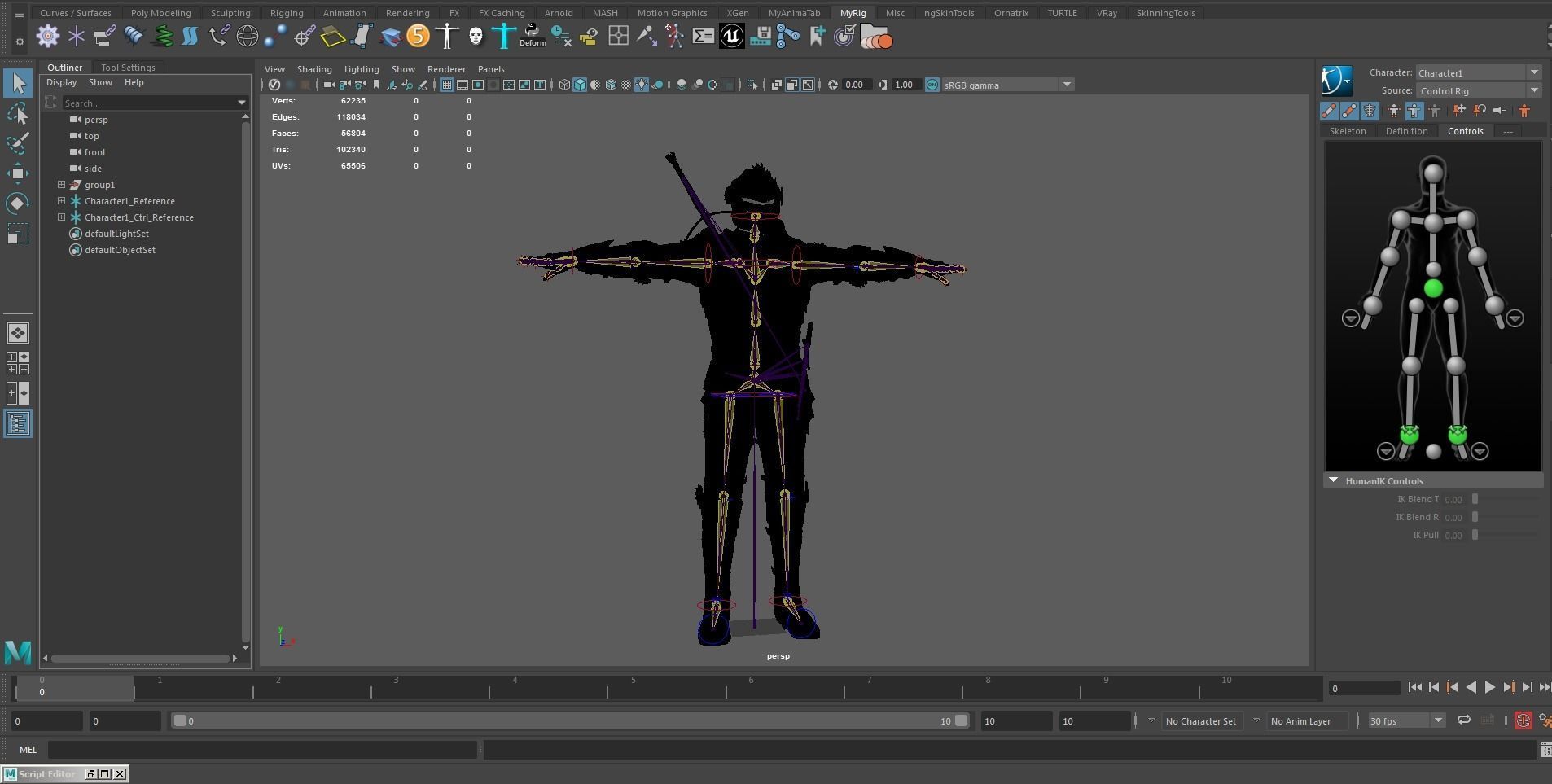
Task: Click the wireframe globe shelf icon
Action: pyautogui.click(x=247, y=36)
